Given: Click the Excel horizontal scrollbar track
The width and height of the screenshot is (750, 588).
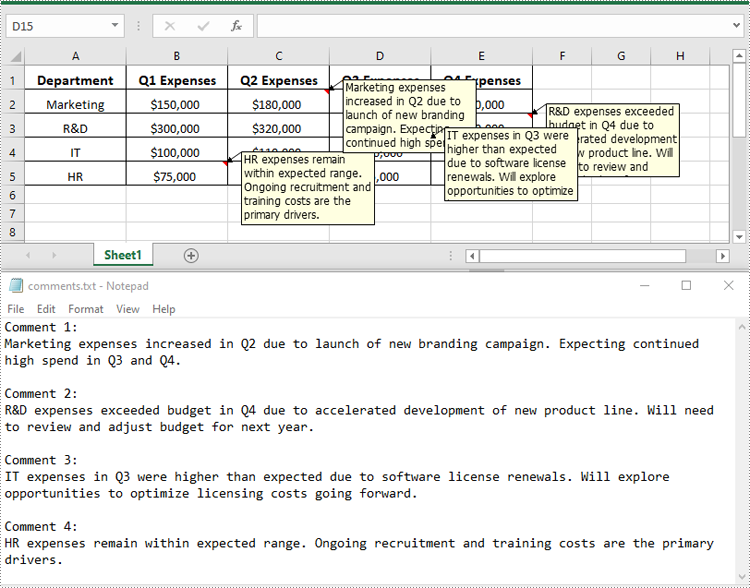Looking at the screenshot, I should click(x=600, y=256).
